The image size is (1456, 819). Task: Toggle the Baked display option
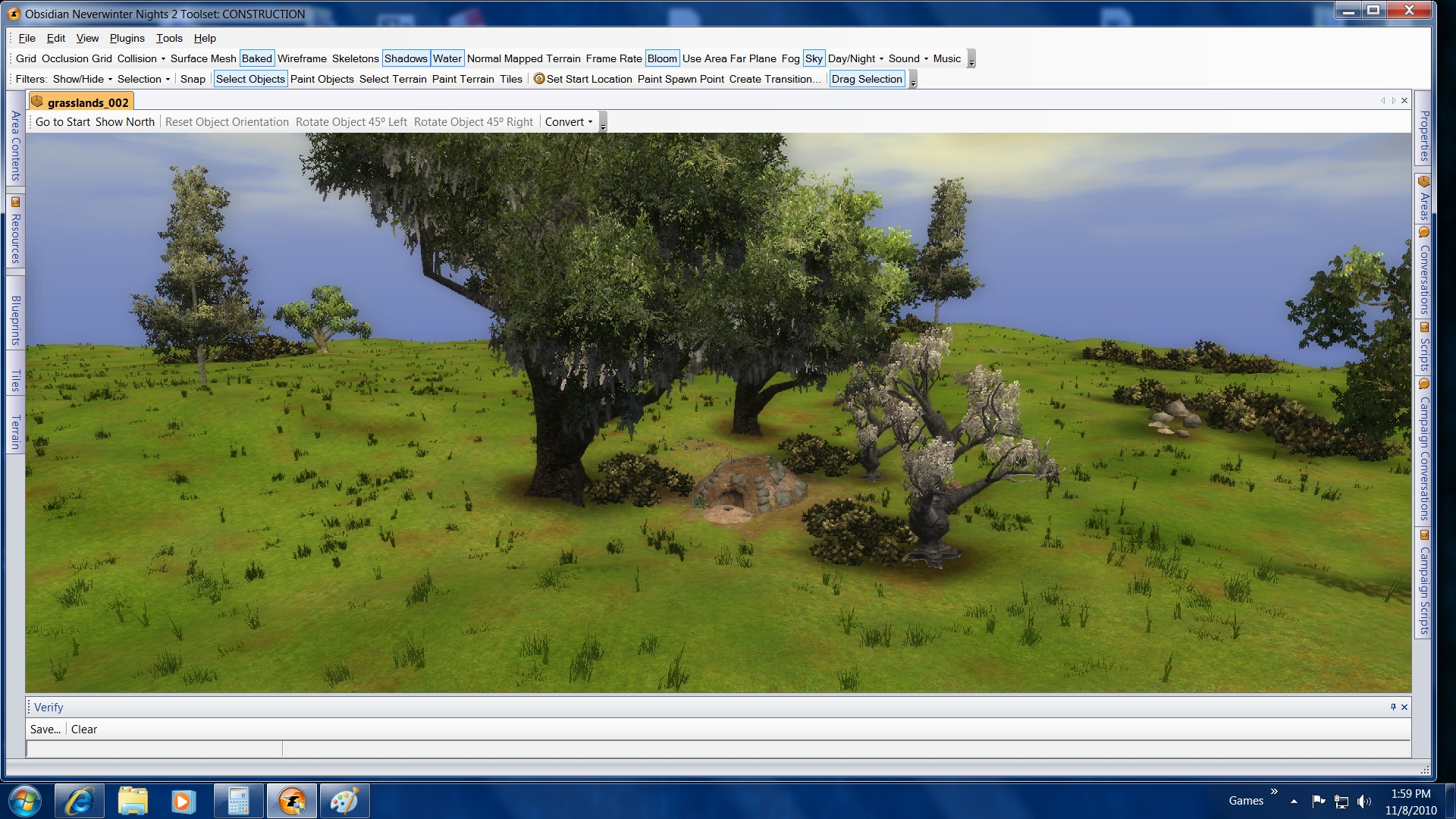coord(256,58)
